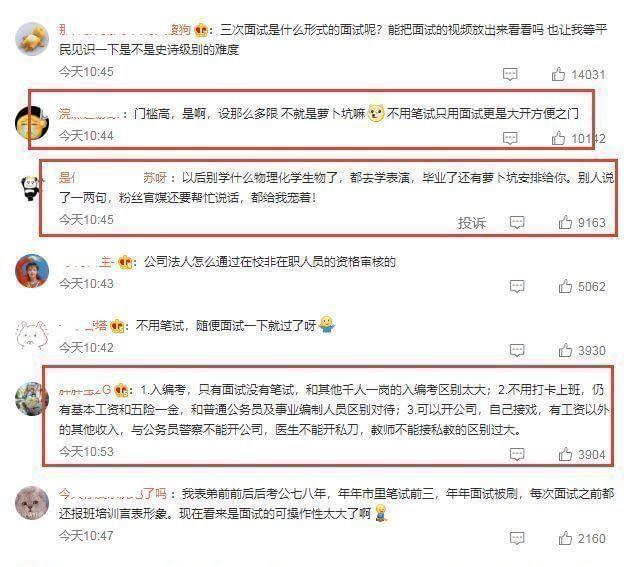The image size is (627, 567).
Task: Like the comment with 2160 likes
Action: [565, 538]
